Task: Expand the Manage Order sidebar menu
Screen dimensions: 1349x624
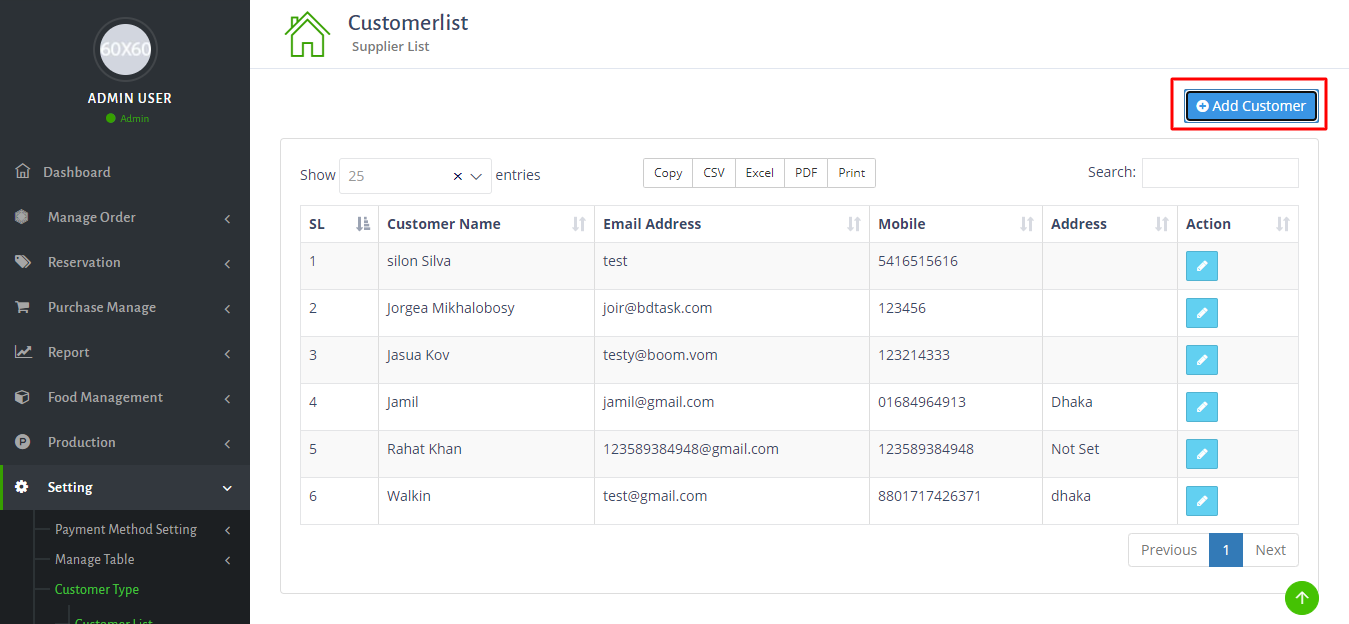Action: pyautogui.click(x=124, y=217)
